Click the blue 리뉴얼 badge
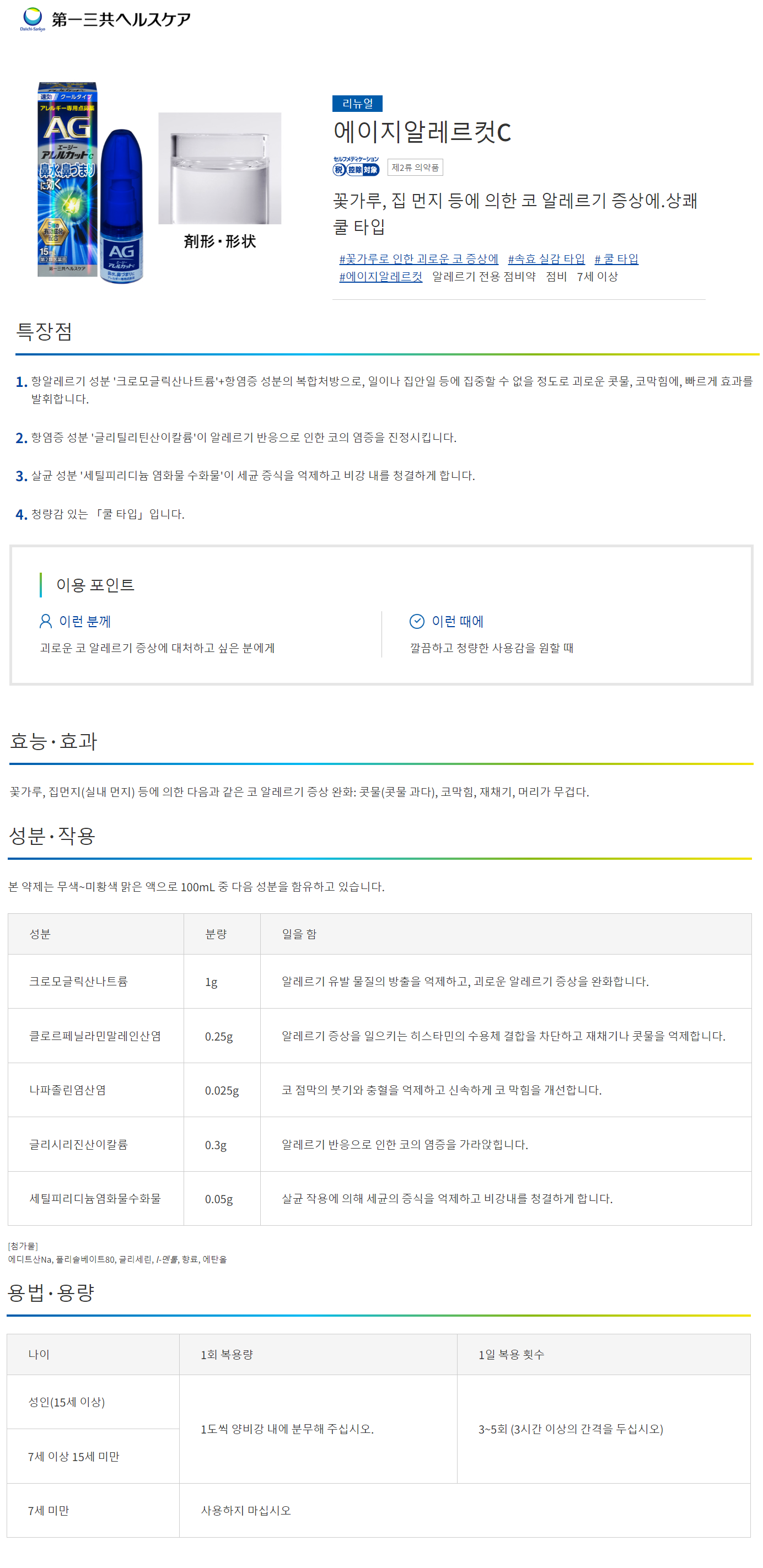 click(x=357, y=104)
